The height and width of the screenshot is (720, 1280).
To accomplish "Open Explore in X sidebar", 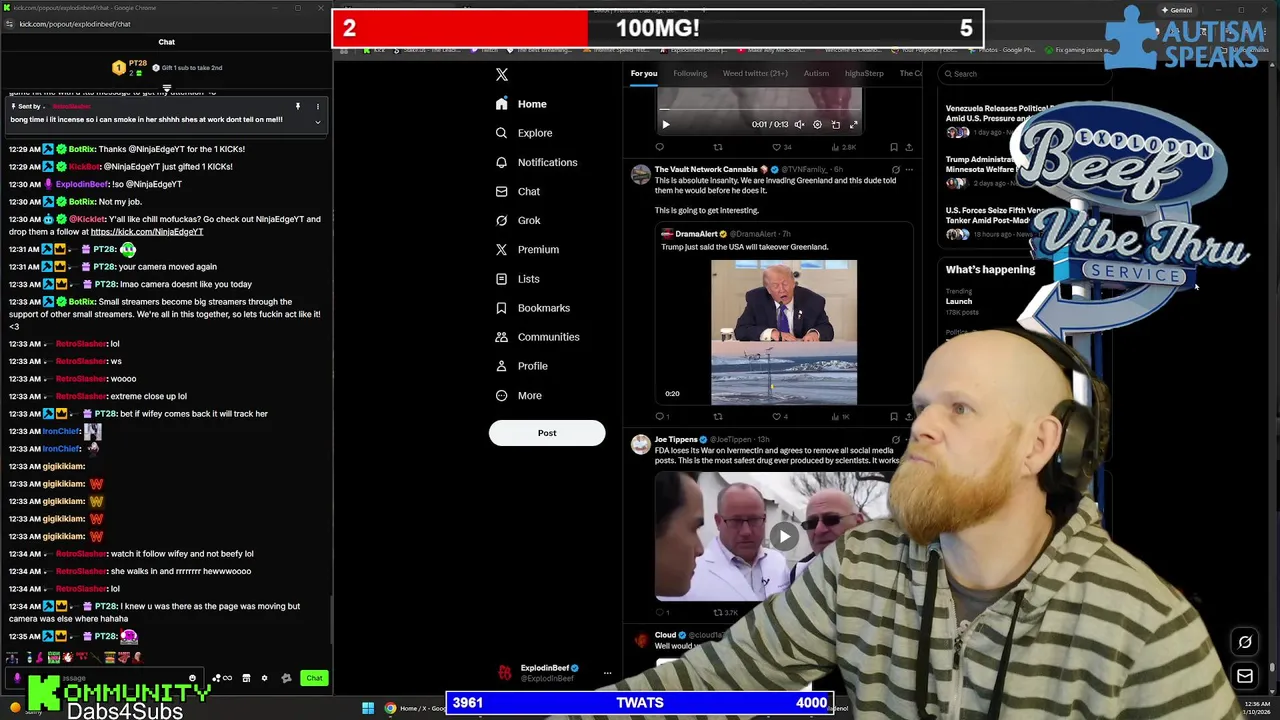I will point(523,133).
